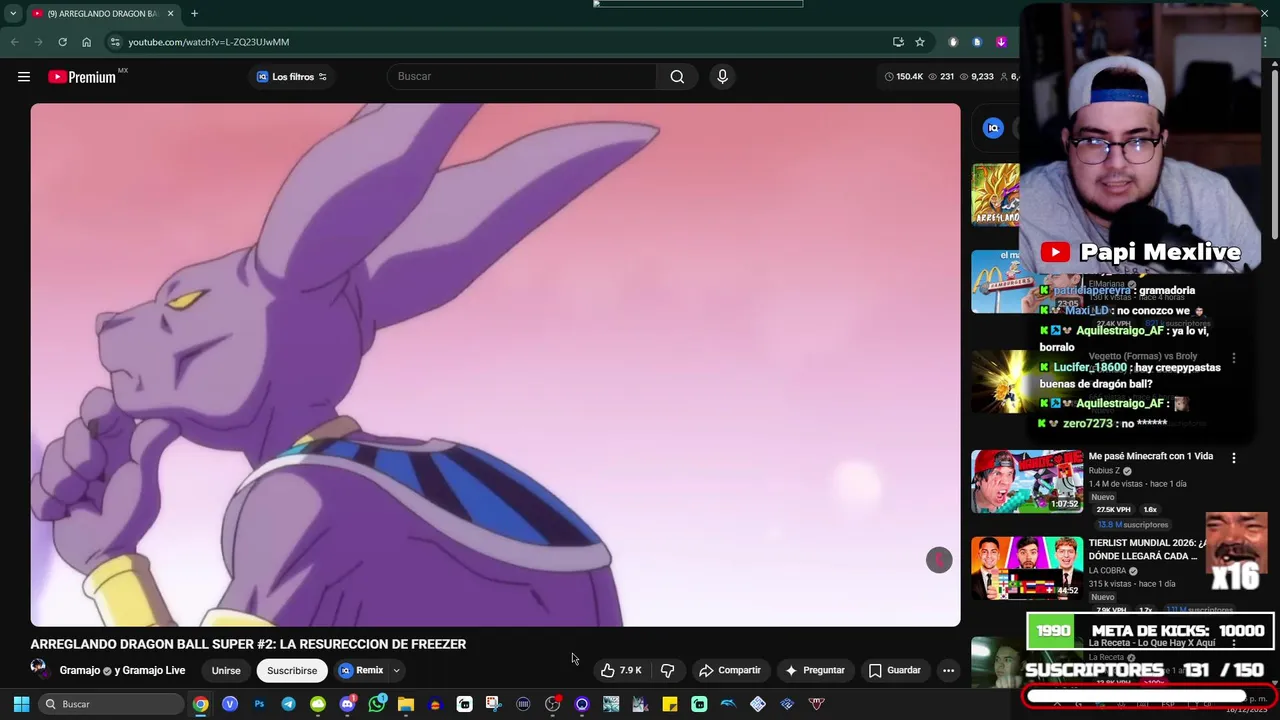1280x720 pixels.
Task: Focus the YouTube Buscar search field
Action: tap(522, 77)
